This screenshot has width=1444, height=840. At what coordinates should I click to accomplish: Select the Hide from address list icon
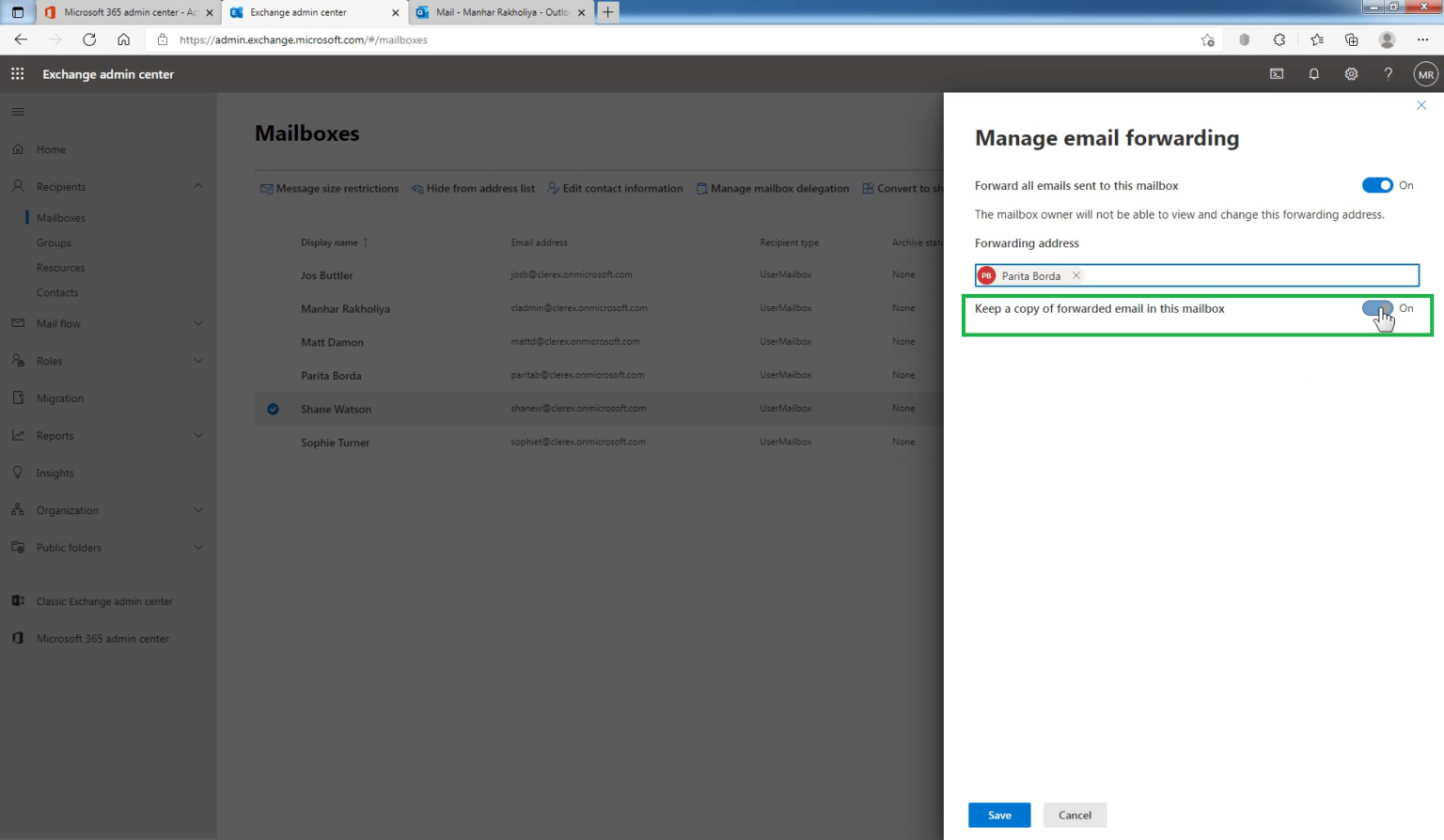(x=416, y=188)
